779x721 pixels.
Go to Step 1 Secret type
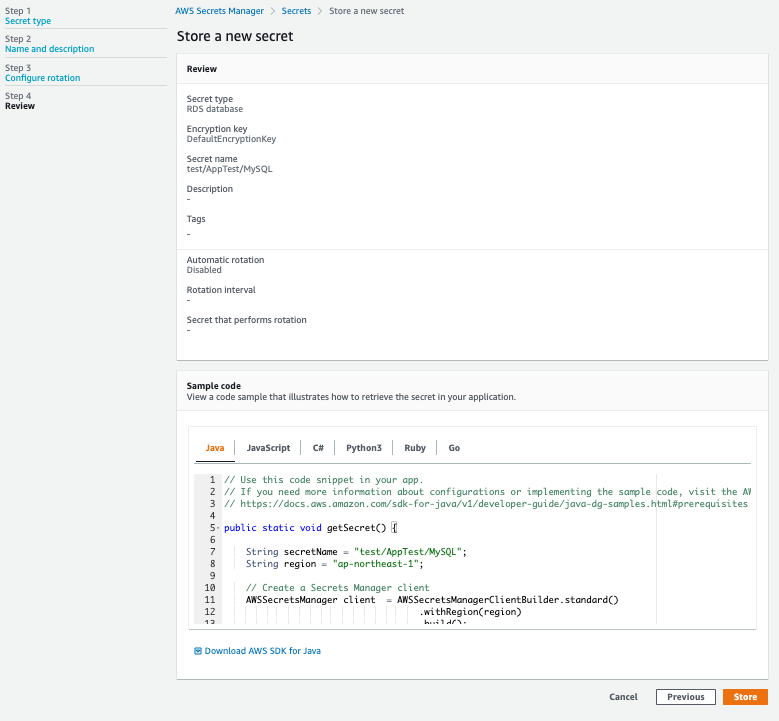28,21
